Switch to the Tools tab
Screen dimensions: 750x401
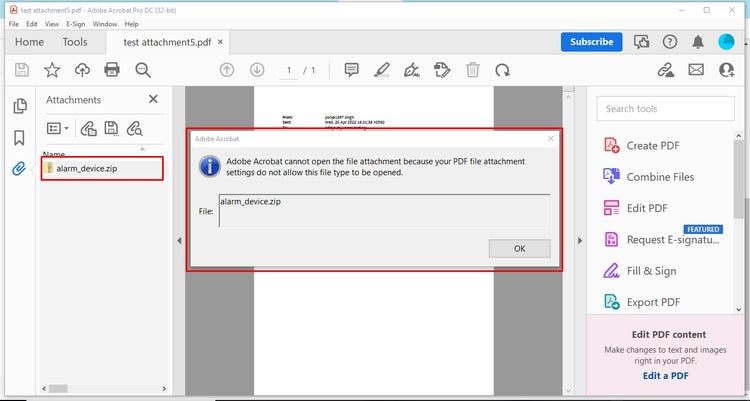[x=75, y=42]
